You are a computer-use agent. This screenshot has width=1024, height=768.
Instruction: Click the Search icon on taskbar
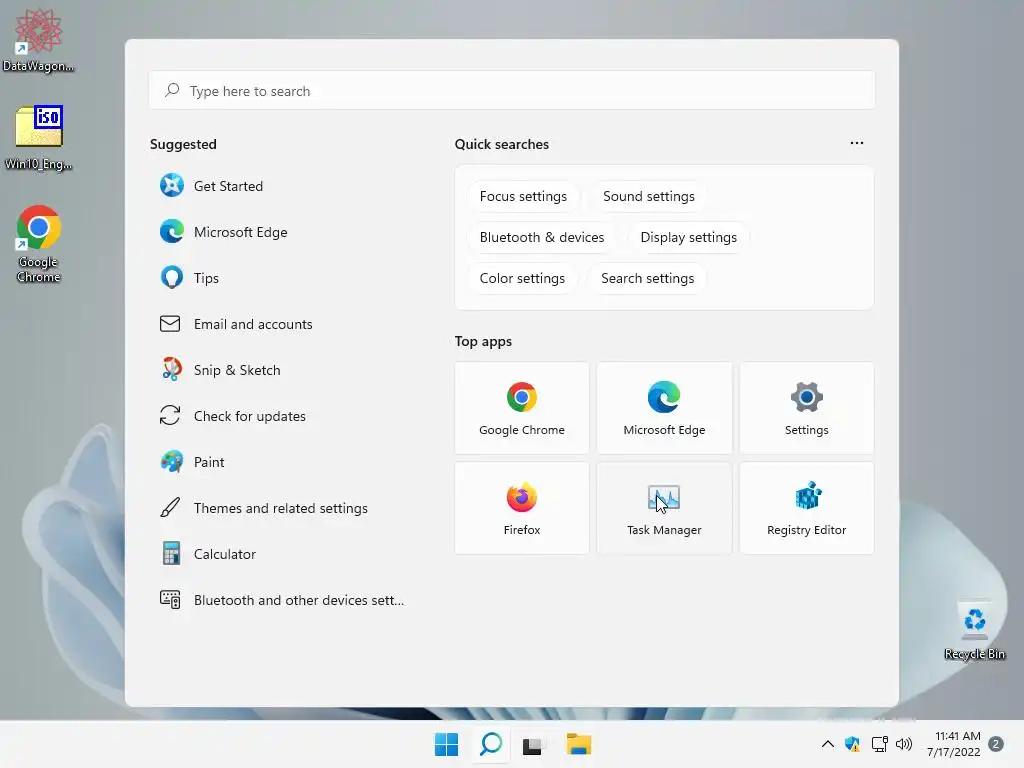coord(490,744)
